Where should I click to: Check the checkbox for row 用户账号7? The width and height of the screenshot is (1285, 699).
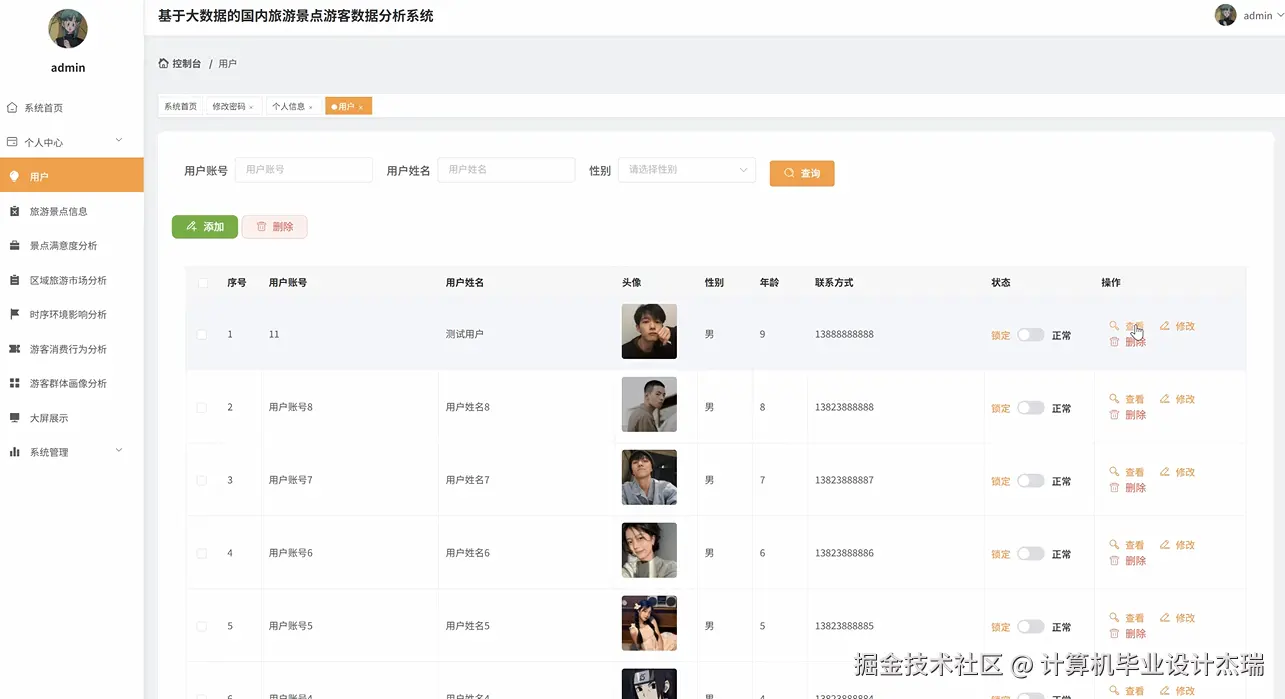(202, 480)
